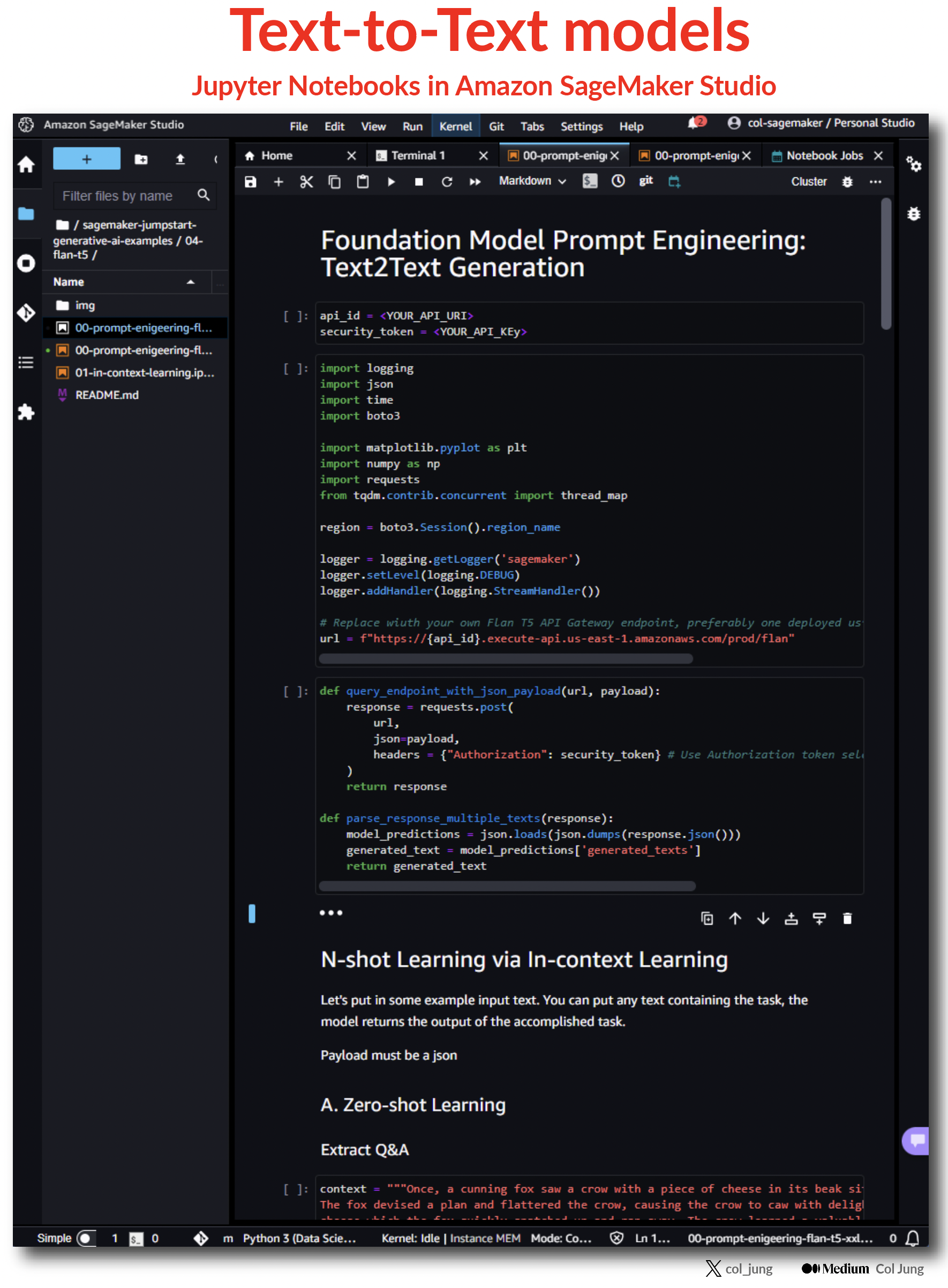
Task: Open the Markdown cell type dropdown
Action: pos(532,182)
